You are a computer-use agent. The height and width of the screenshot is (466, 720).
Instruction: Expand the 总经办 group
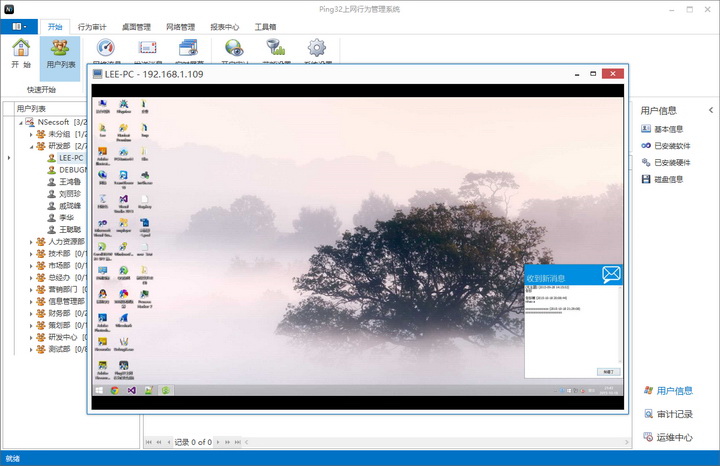31,278
